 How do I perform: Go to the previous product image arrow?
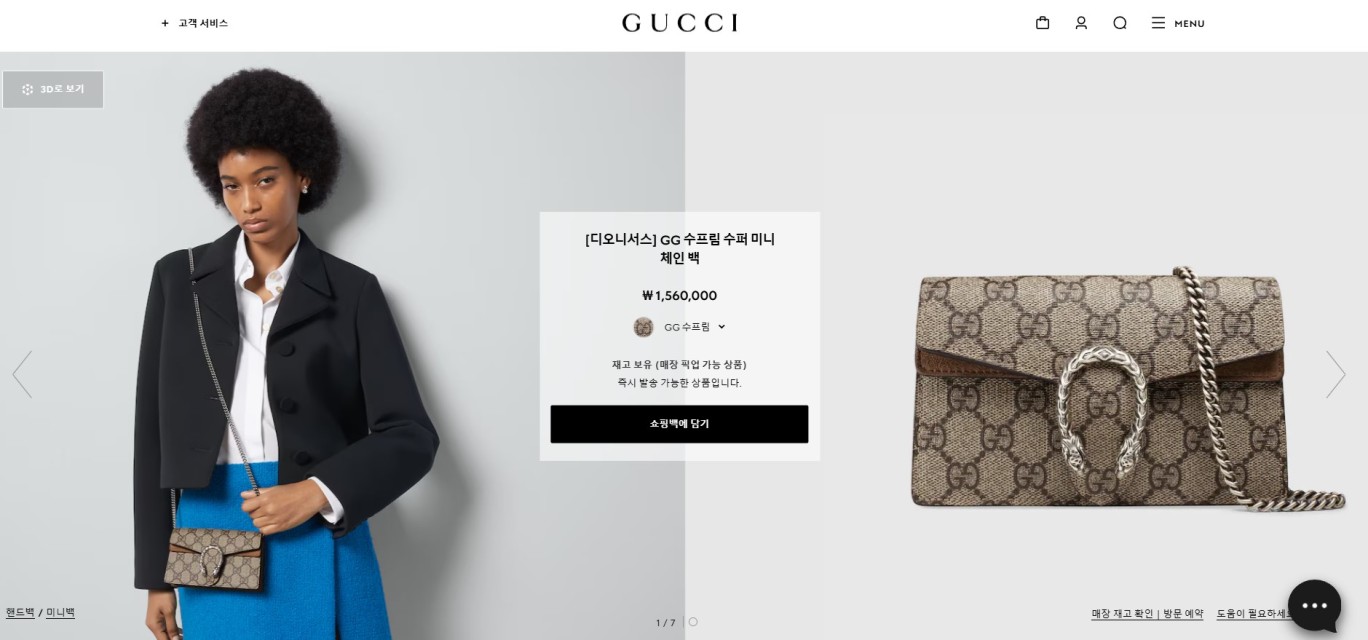click(x=22, y=374)
